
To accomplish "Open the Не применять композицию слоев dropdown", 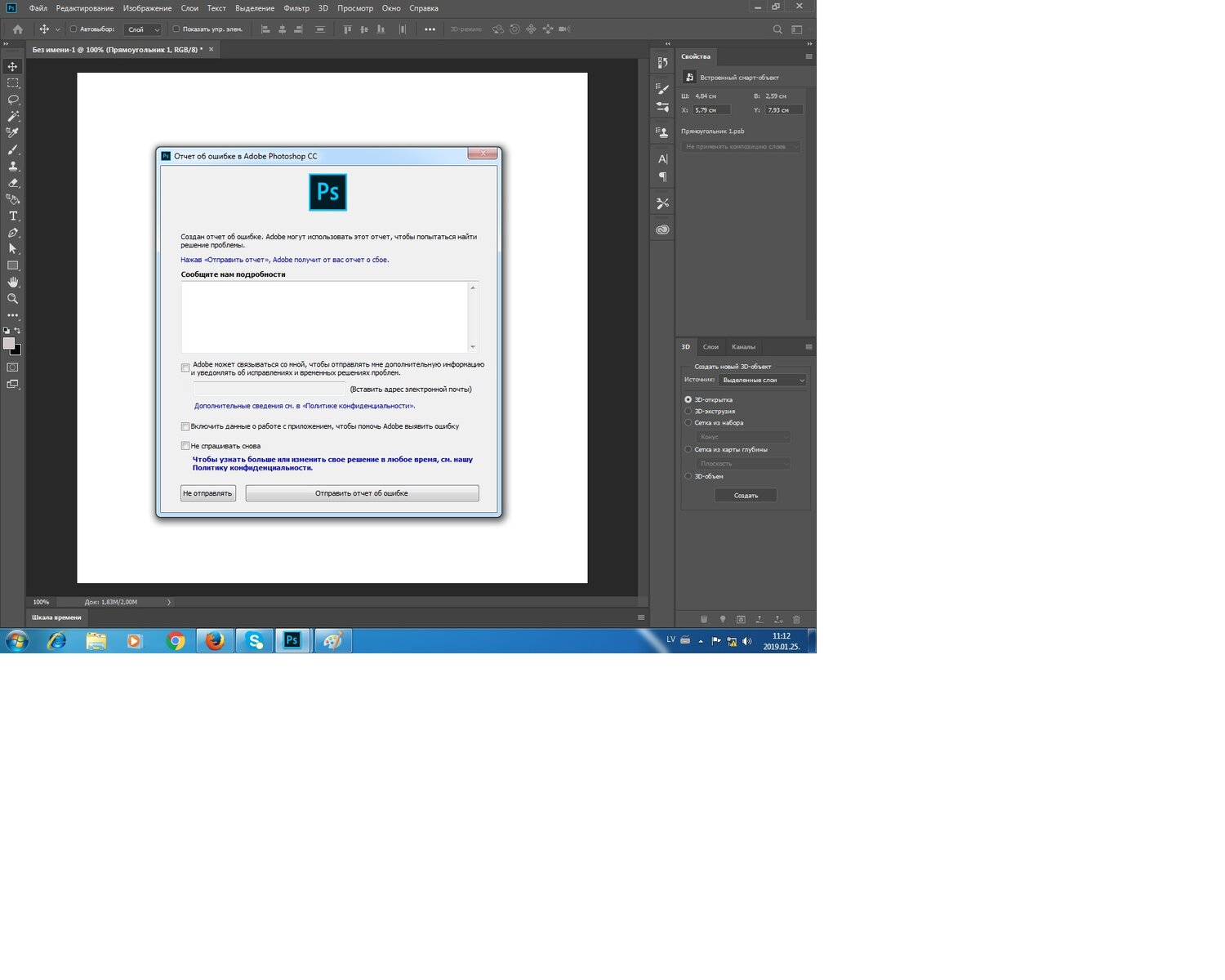I will 742,147.
